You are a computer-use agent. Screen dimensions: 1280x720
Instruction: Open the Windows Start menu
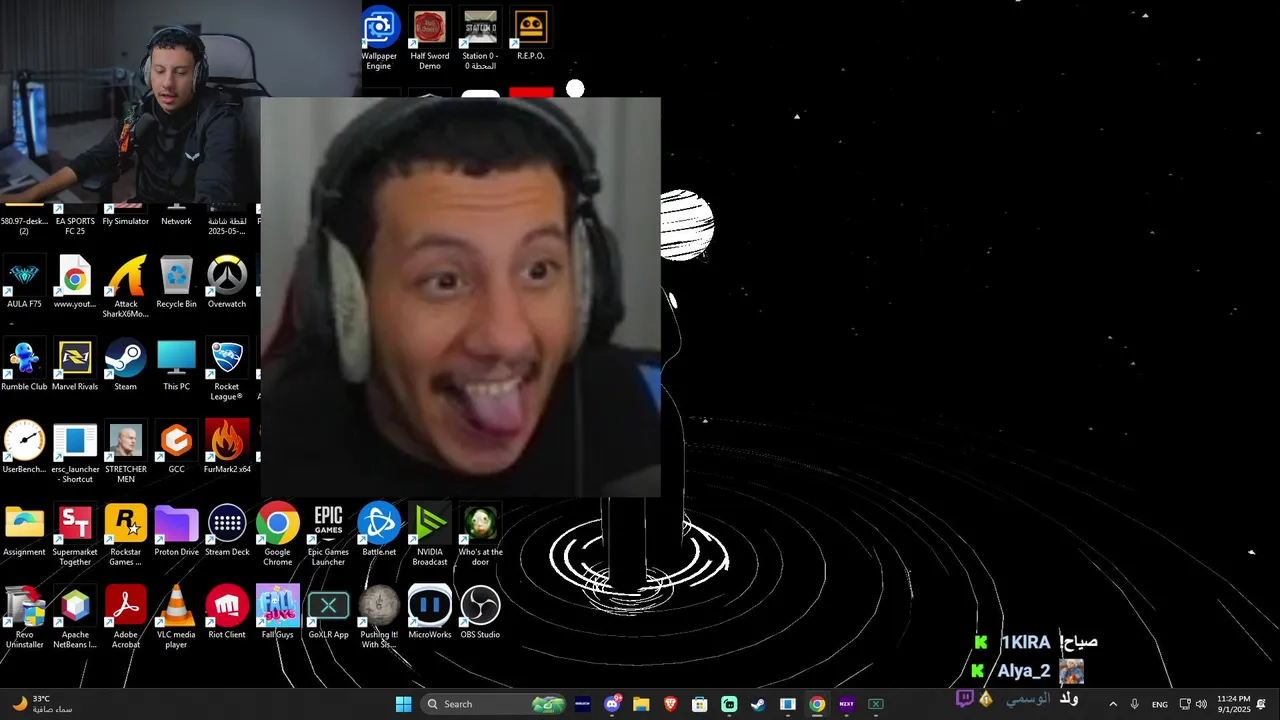click(x=403, y=704)
